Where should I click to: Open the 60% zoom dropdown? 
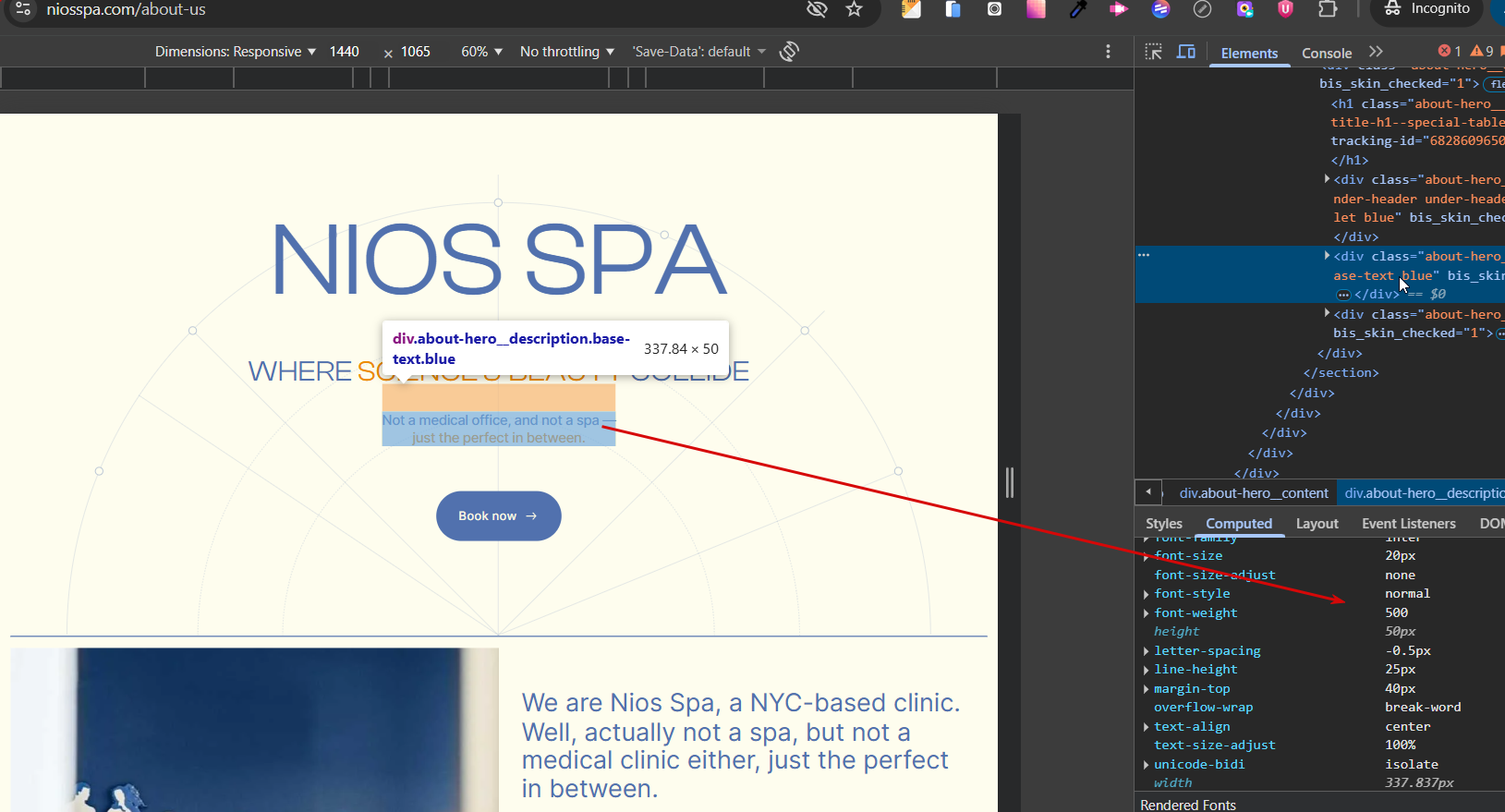pos(481,52)
